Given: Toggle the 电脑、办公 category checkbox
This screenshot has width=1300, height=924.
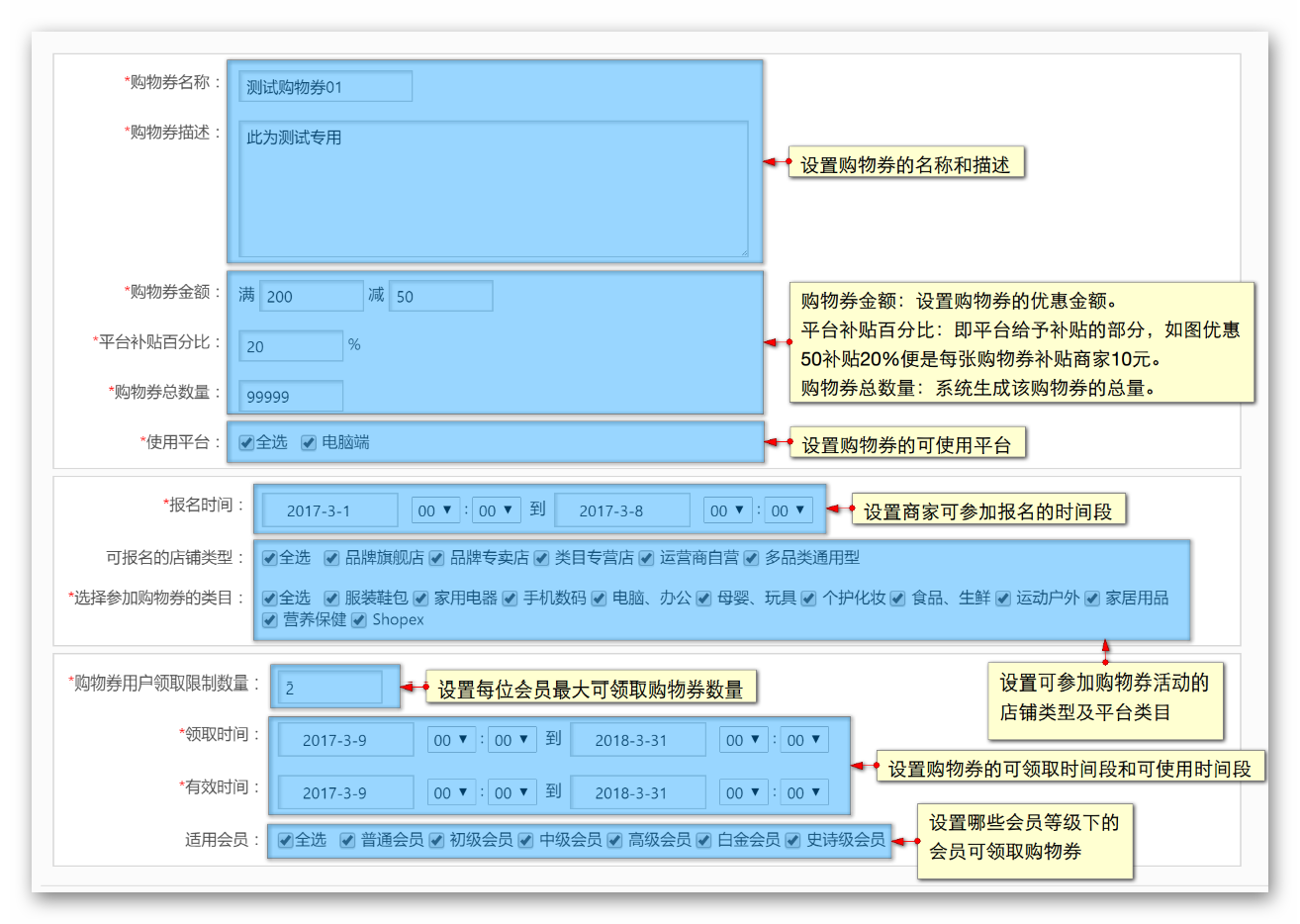Looking at the screenshot, I should (x=599, y=599).
